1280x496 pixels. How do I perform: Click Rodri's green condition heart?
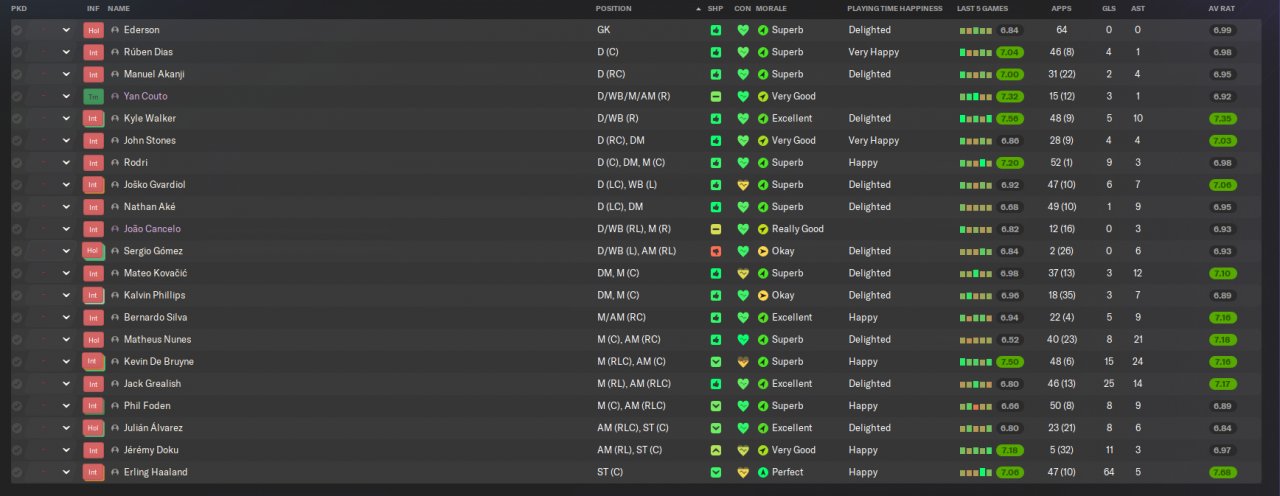point(742,162)
